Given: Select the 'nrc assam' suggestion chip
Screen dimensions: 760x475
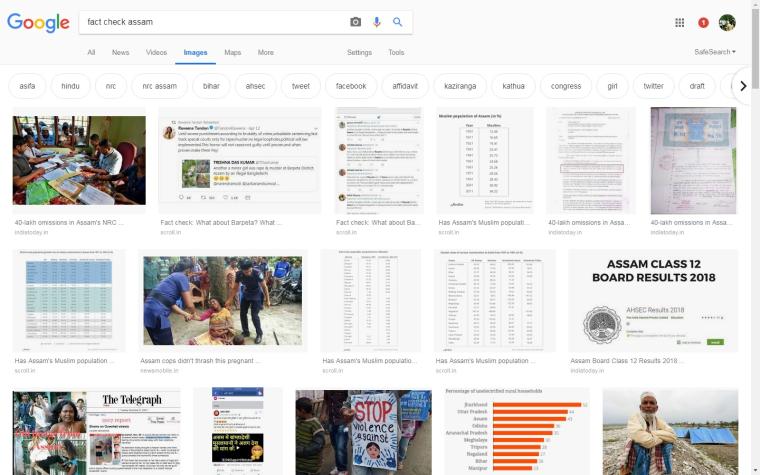Looking at the screenshot, I should coord(159,86).
